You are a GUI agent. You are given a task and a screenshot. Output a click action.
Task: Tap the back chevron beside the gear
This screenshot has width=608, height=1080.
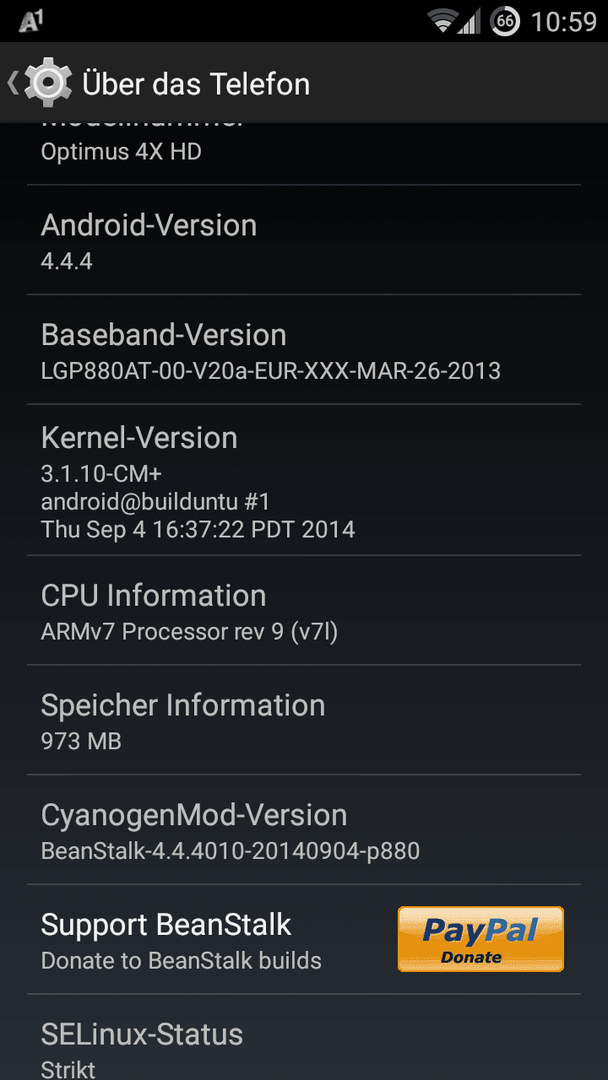click(x=12, y=83)
